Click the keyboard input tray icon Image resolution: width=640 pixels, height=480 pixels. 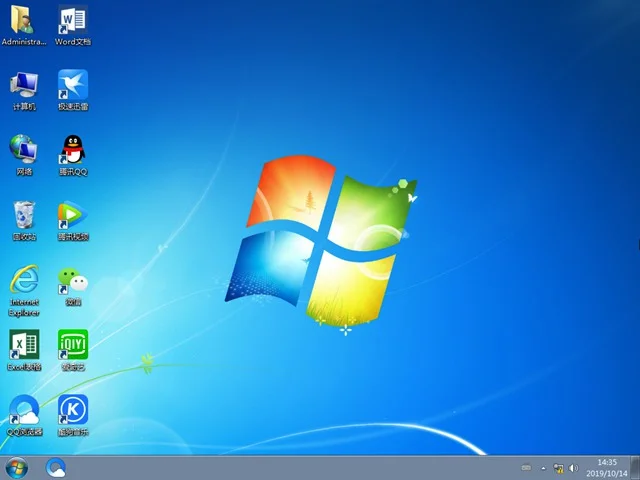tap(527, 468)
